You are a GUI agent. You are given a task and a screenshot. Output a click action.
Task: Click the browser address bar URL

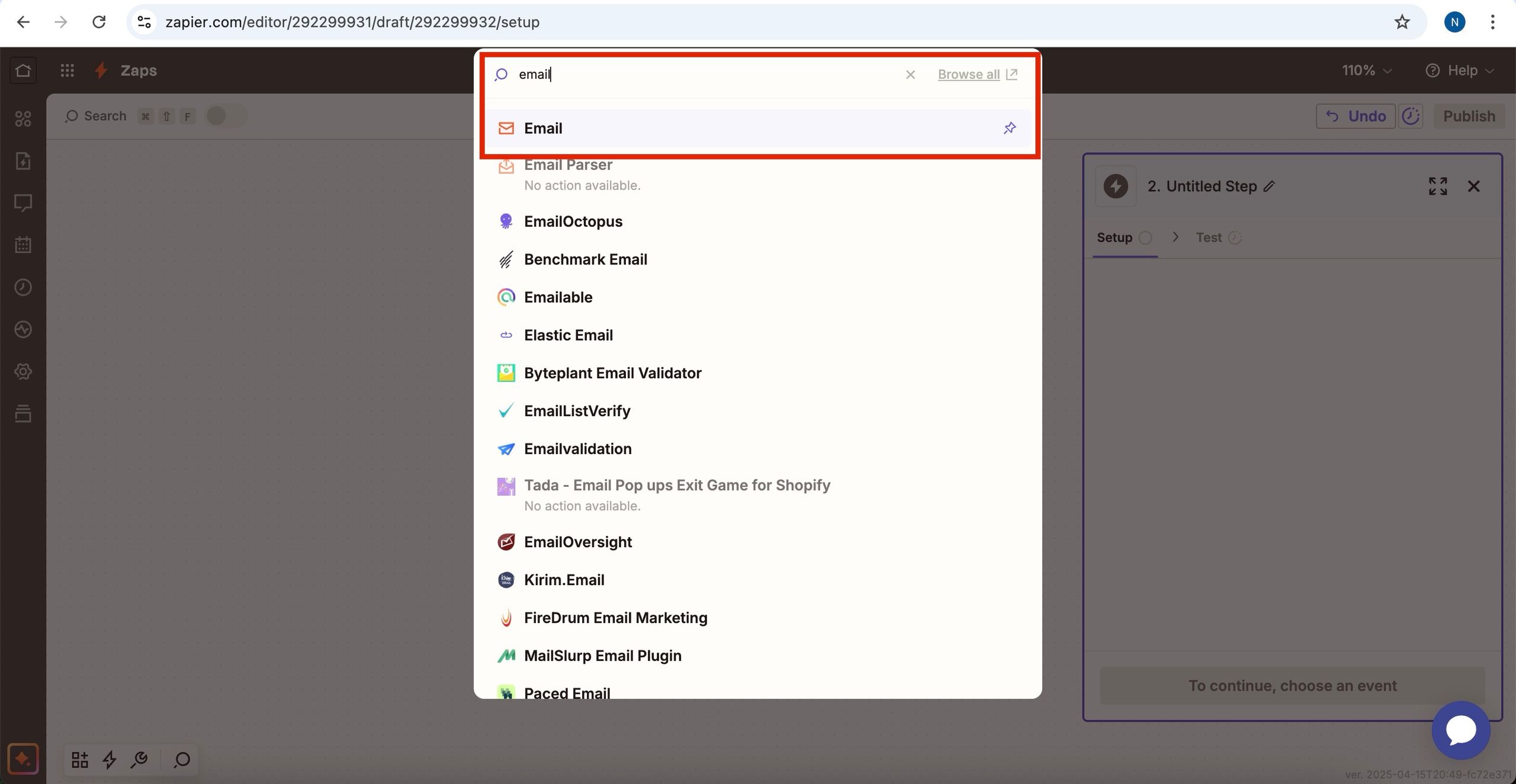coord(352,22)
